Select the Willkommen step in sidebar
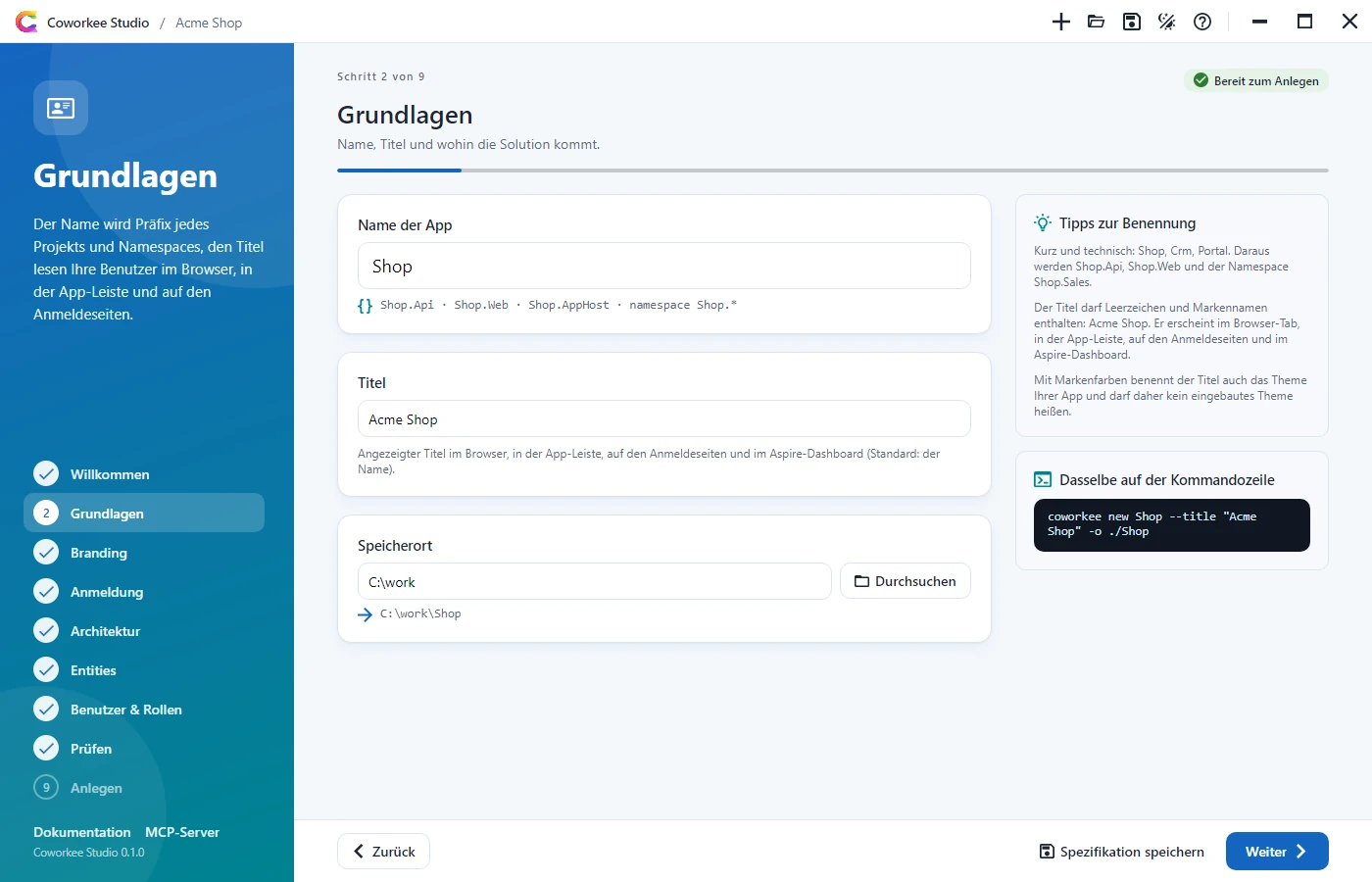 144,474
